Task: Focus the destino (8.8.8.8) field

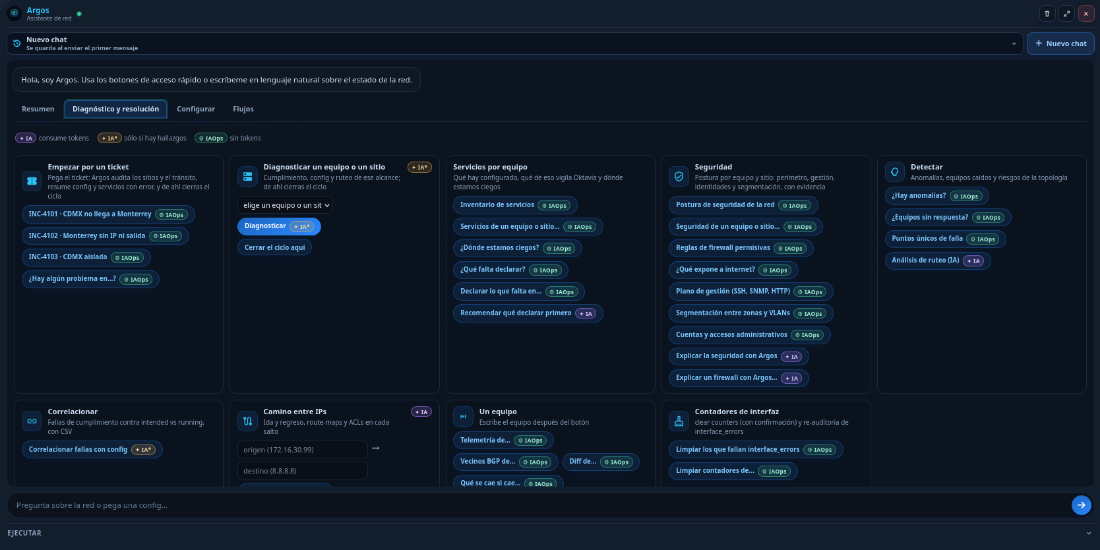Action: (x=302, y=471)
